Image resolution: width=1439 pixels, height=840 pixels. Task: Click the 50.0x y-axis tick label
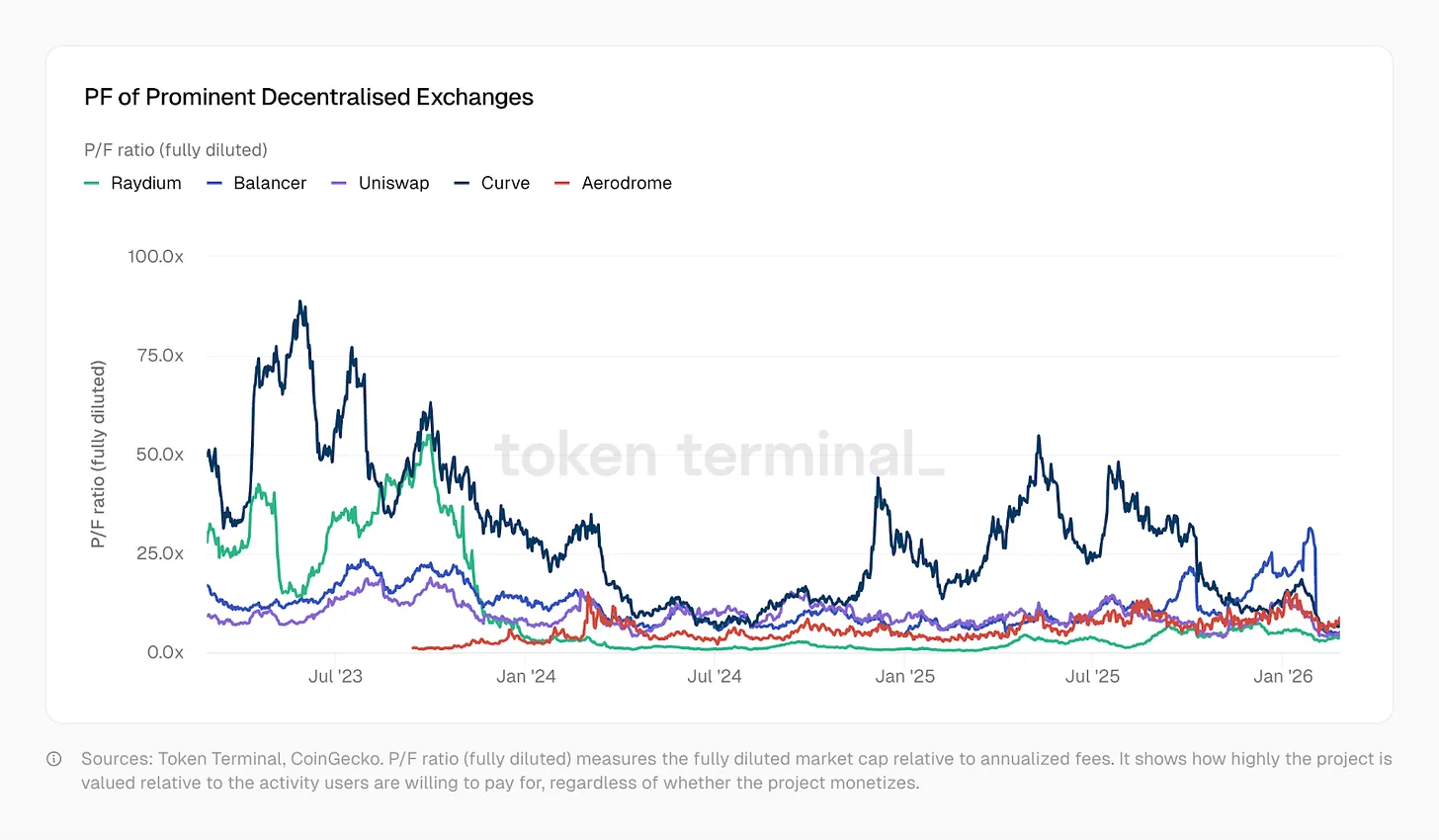159,455
